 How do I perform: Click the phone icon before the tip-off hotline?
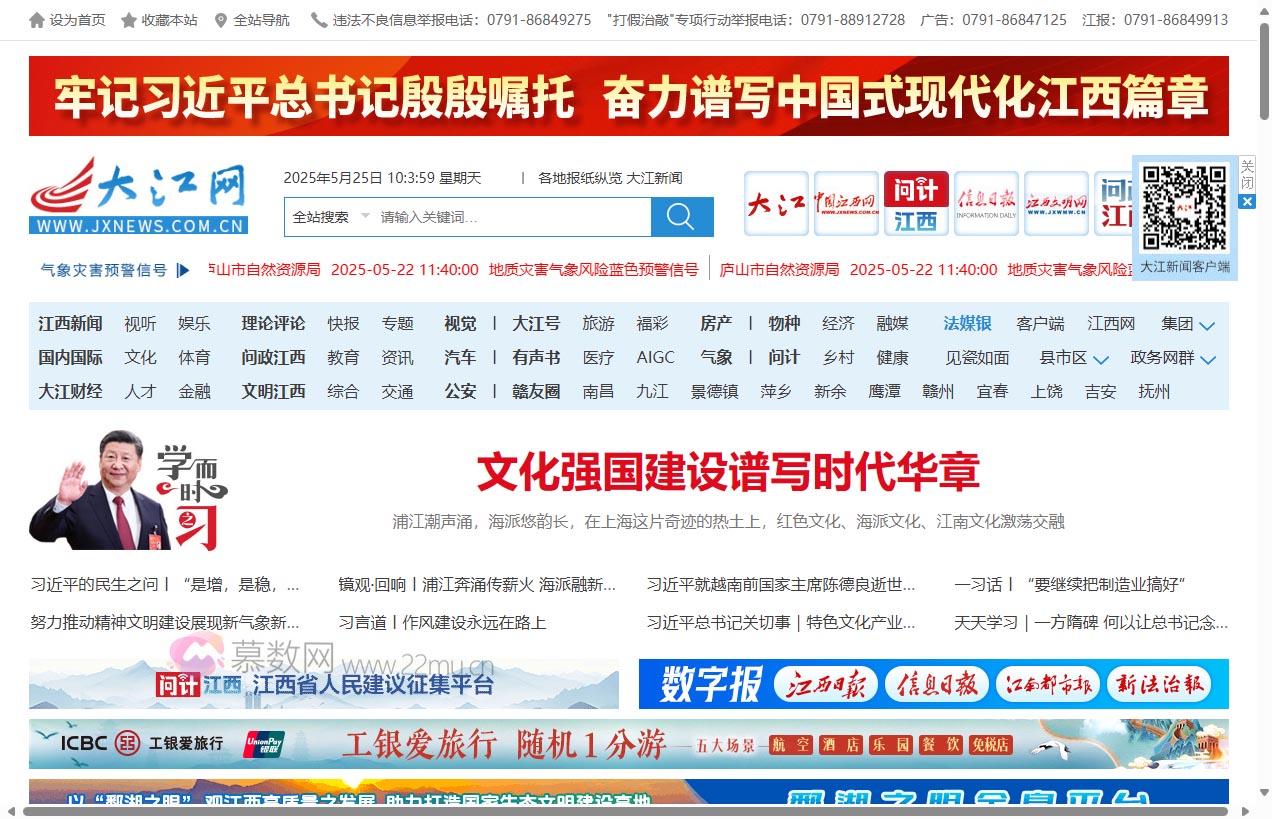[x=317, y=19]
